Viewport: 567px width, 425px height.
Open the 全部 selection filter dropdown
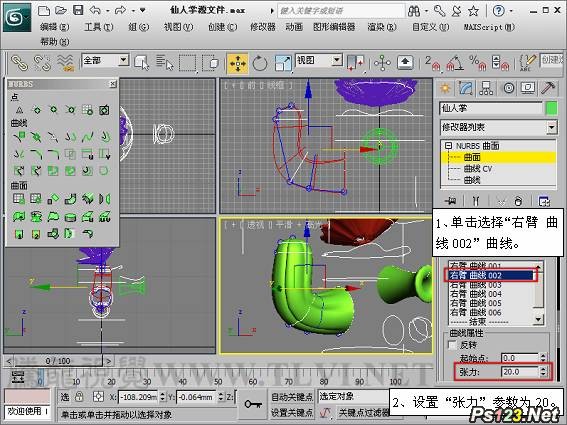[x=123, y=60]
